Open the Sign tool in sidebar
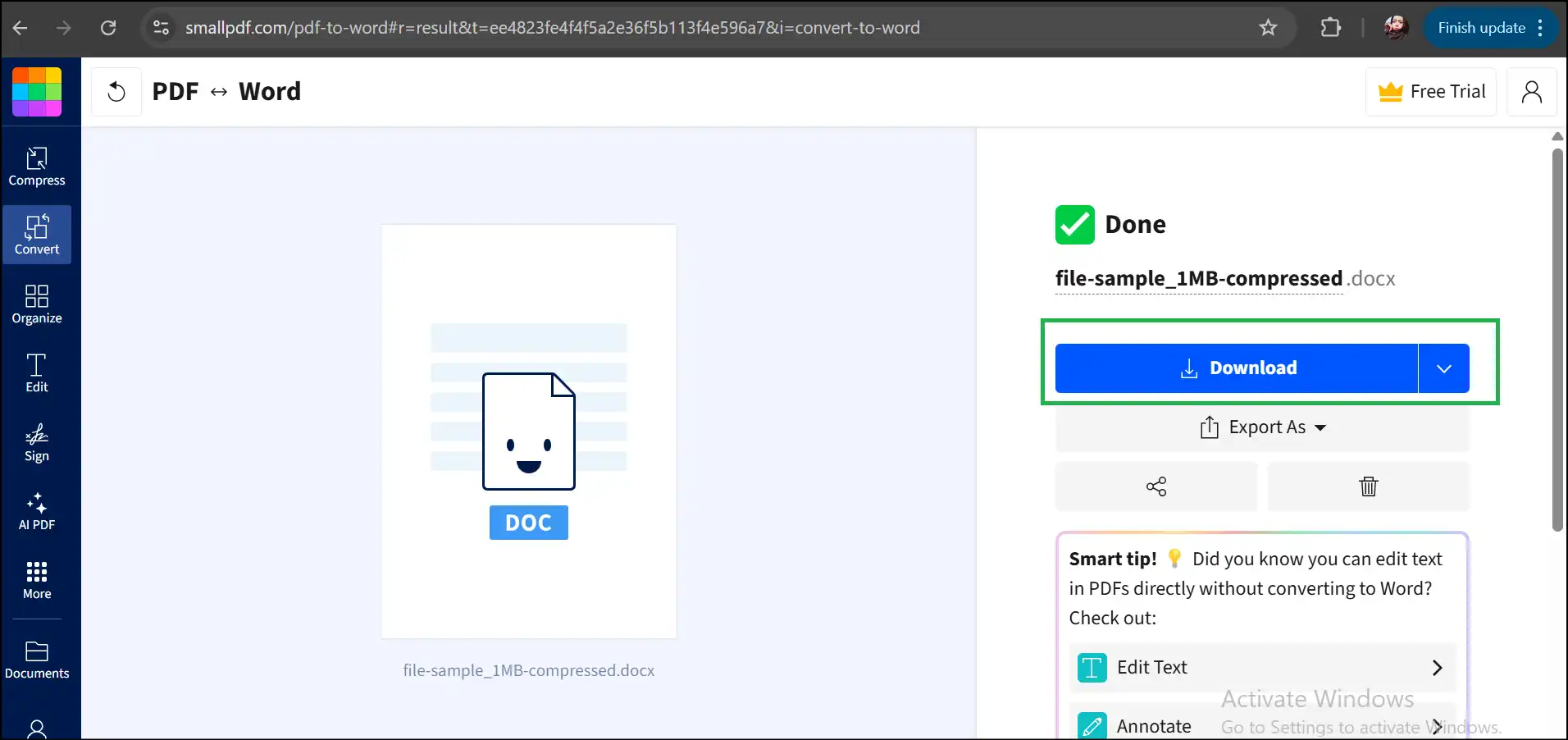Image resolution: width=1568 pixels, height=740 pixels. coord(37,442)
